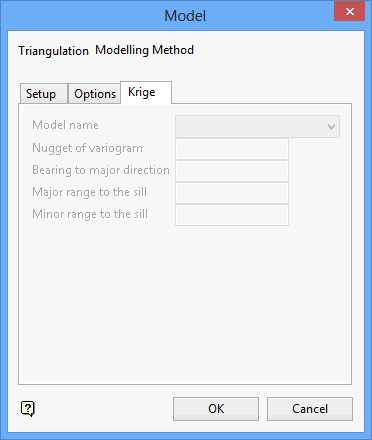
Task: Dismiss the dialog with Cancel
Action: (x=310, y=409)
